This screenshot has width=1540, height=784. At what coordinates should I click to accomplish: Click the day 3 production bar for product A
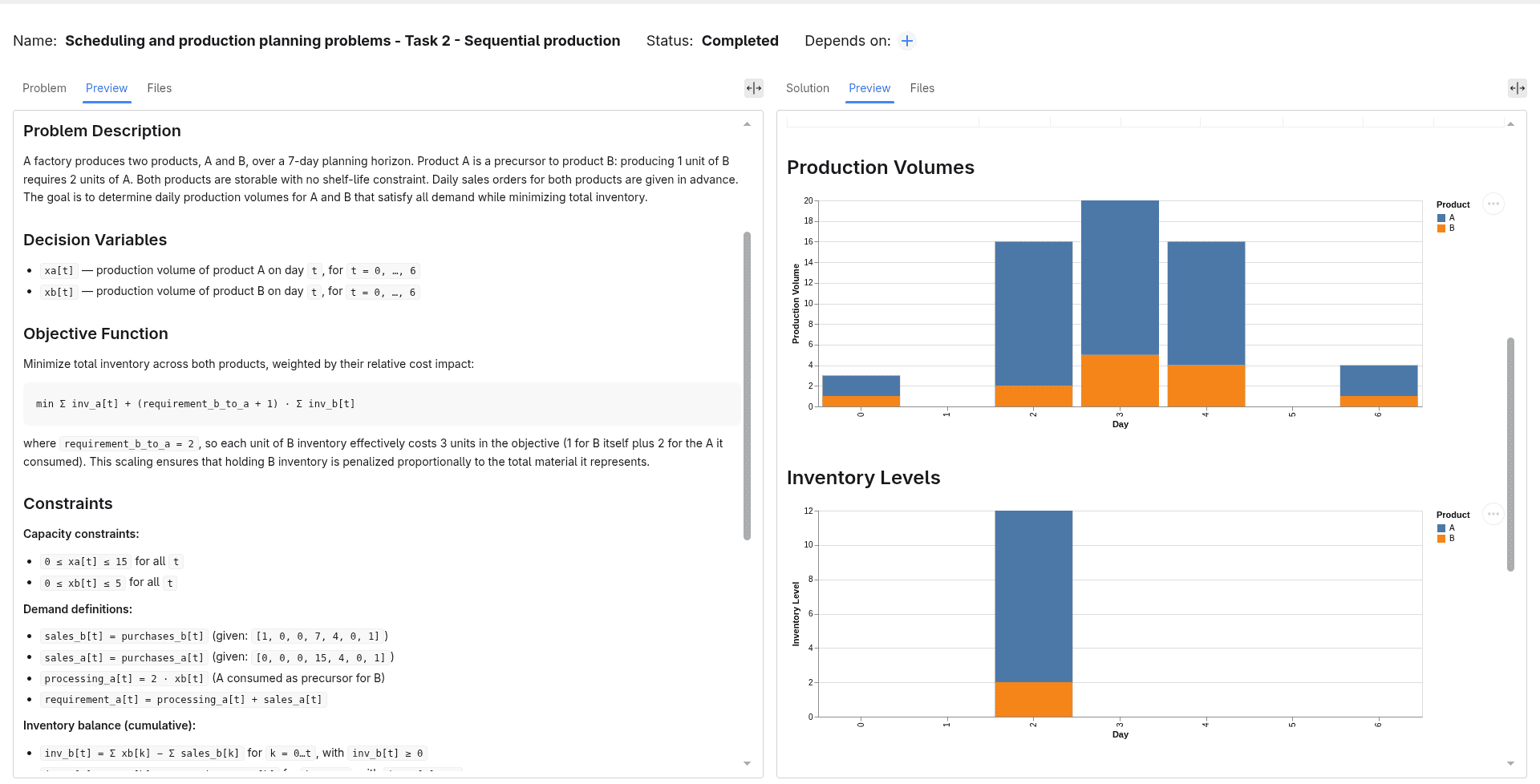pos(1120,277)
